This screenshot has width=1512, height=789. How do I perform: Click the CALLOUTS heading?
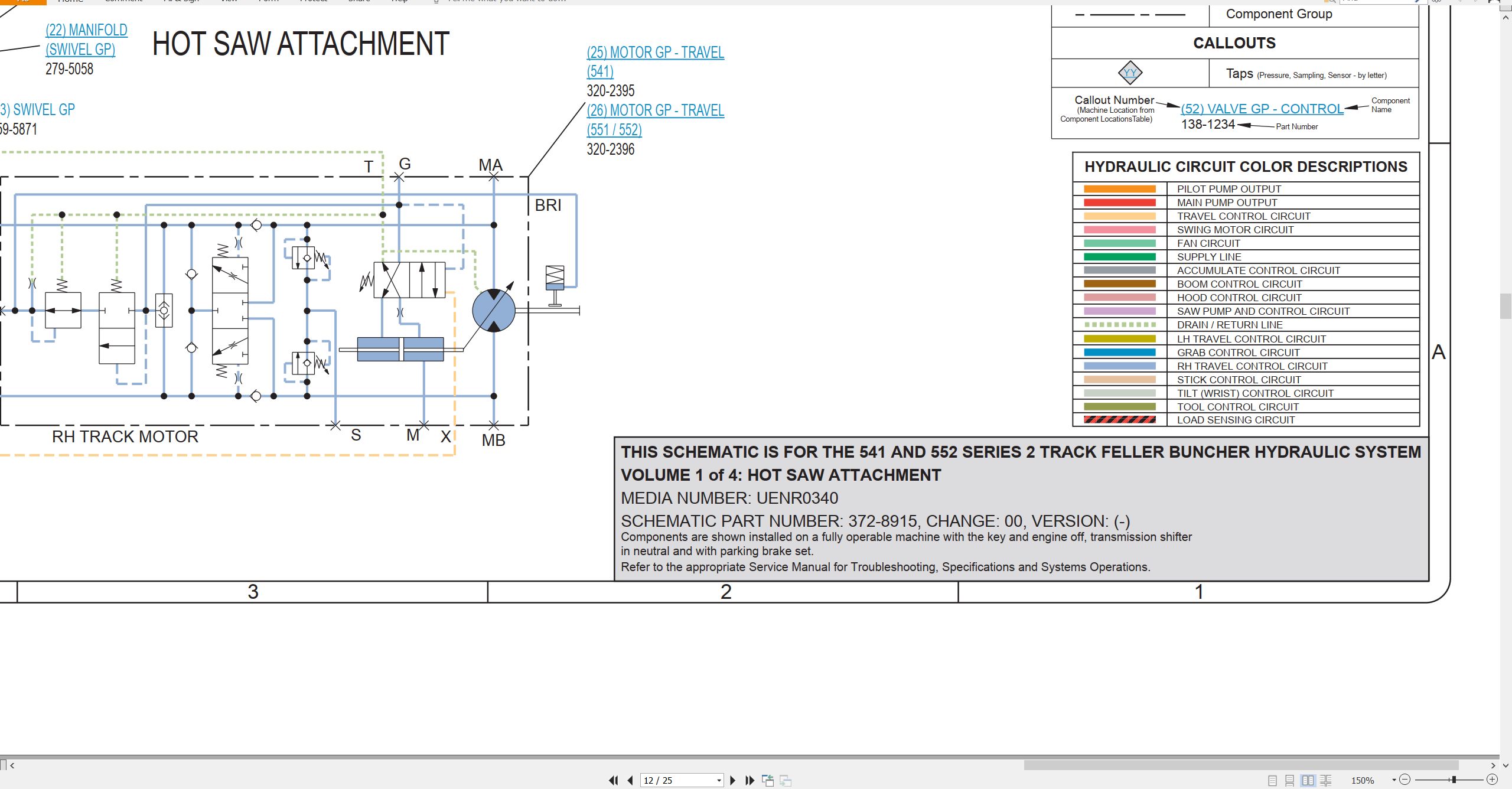pyautogui.click(x=1234, y=43)
